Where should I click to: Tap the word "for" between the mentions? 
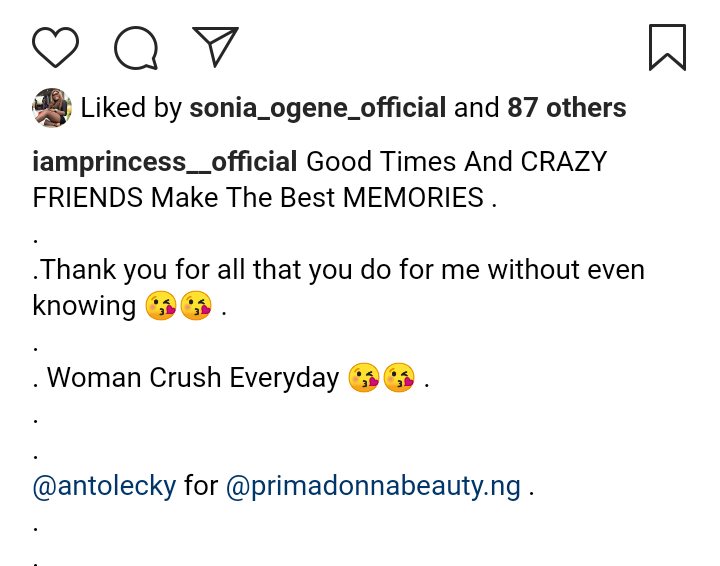point(201,487)
